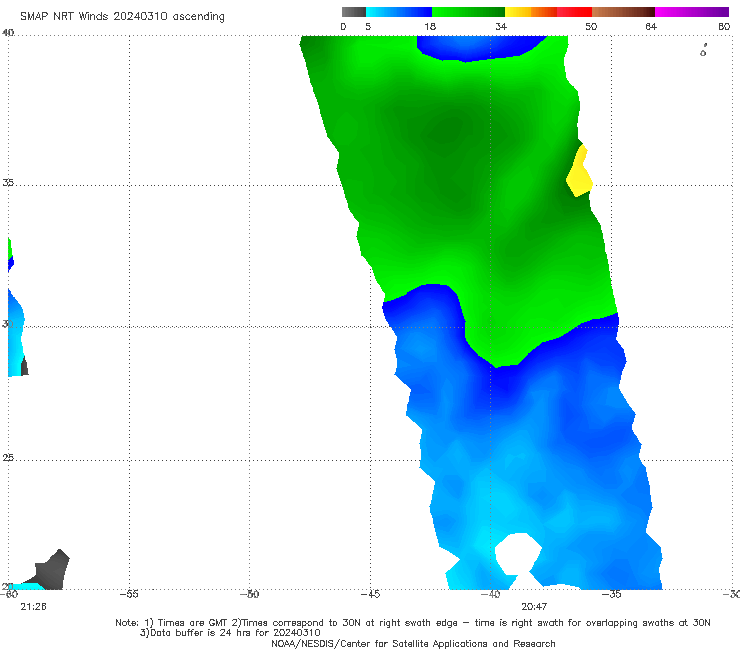Image resolution: width=740 pixels, height=650 pixels.
Task: Click the longitude label '-45'
Action: [370, 594]
